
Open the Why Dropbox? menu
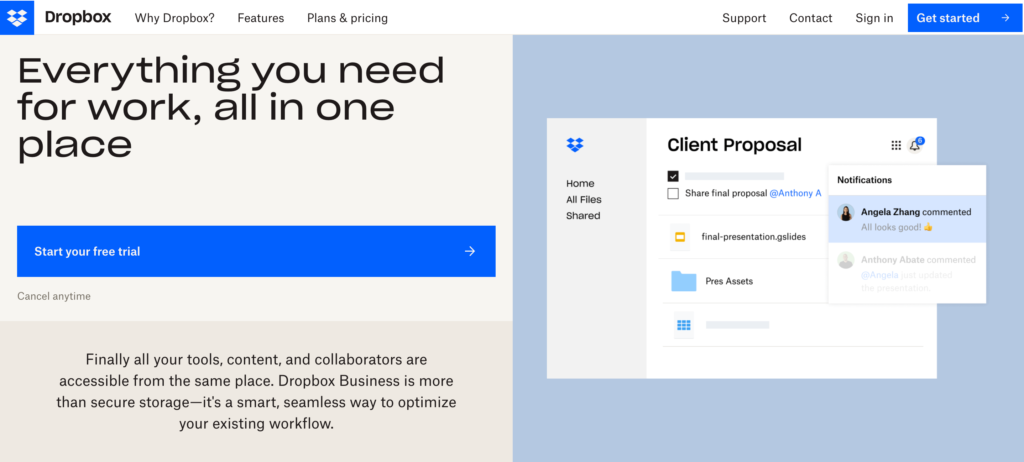174,18
